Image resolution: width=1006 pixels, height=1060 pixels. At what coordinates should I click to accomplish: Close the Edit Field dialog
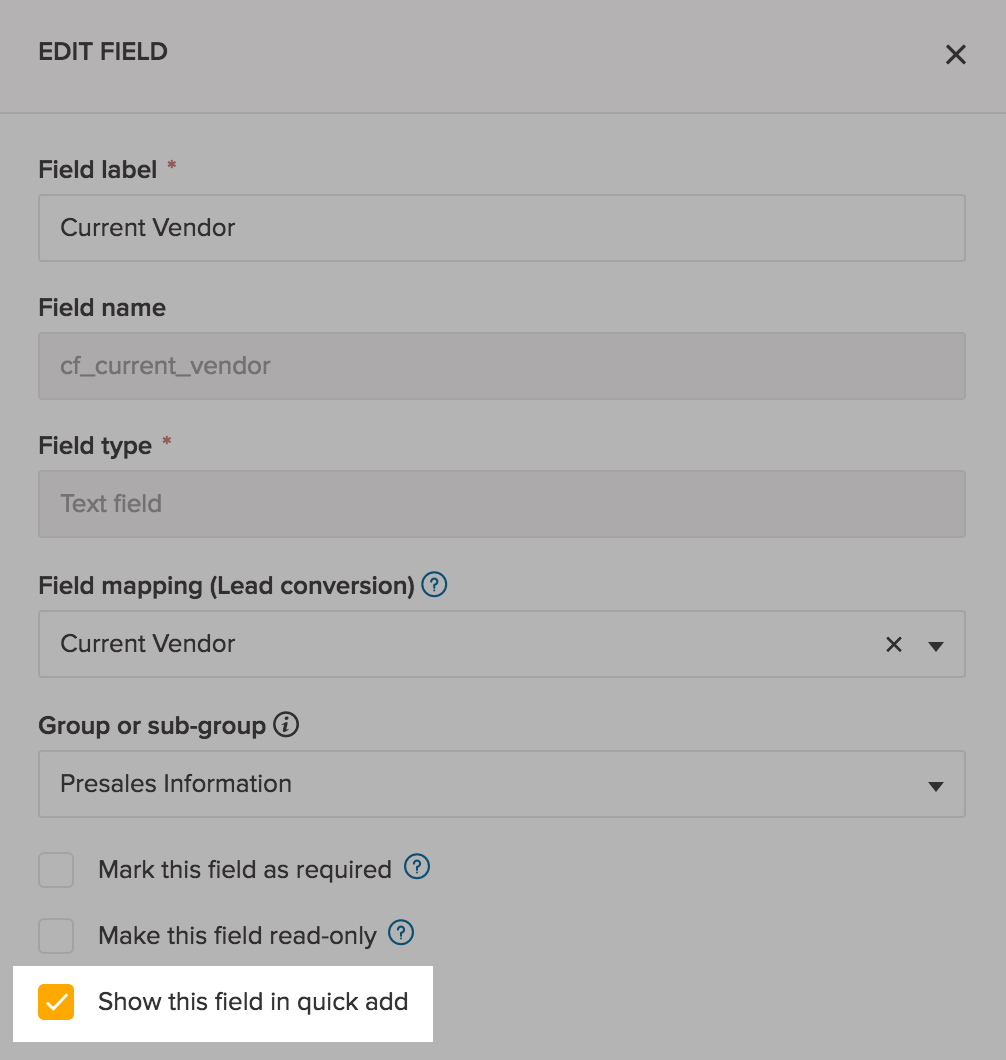pyautogui.click(x=955, y=55)
